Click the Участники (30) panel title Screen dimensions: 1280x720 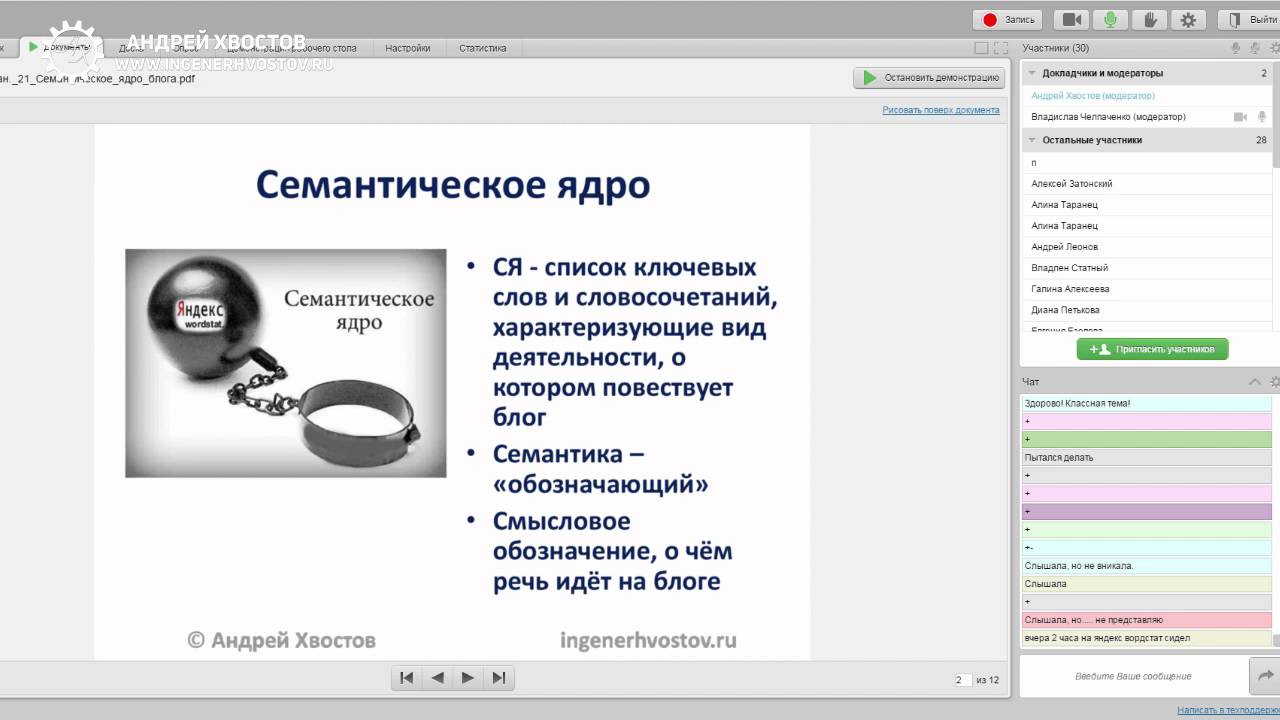point(1056,48)
